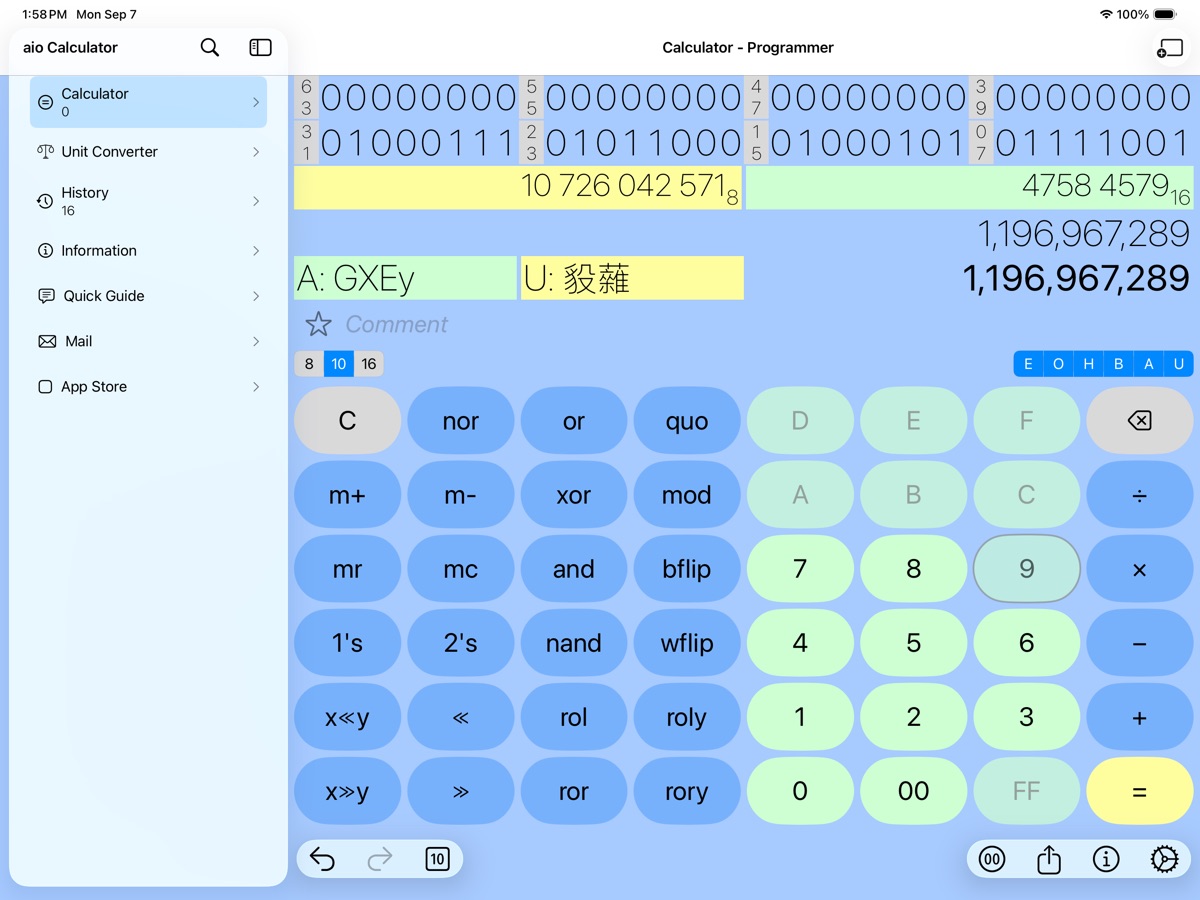Screen dimensions: 1200x900
Task: Tap the divide ÷ key
Action: tap(1139, 495)
